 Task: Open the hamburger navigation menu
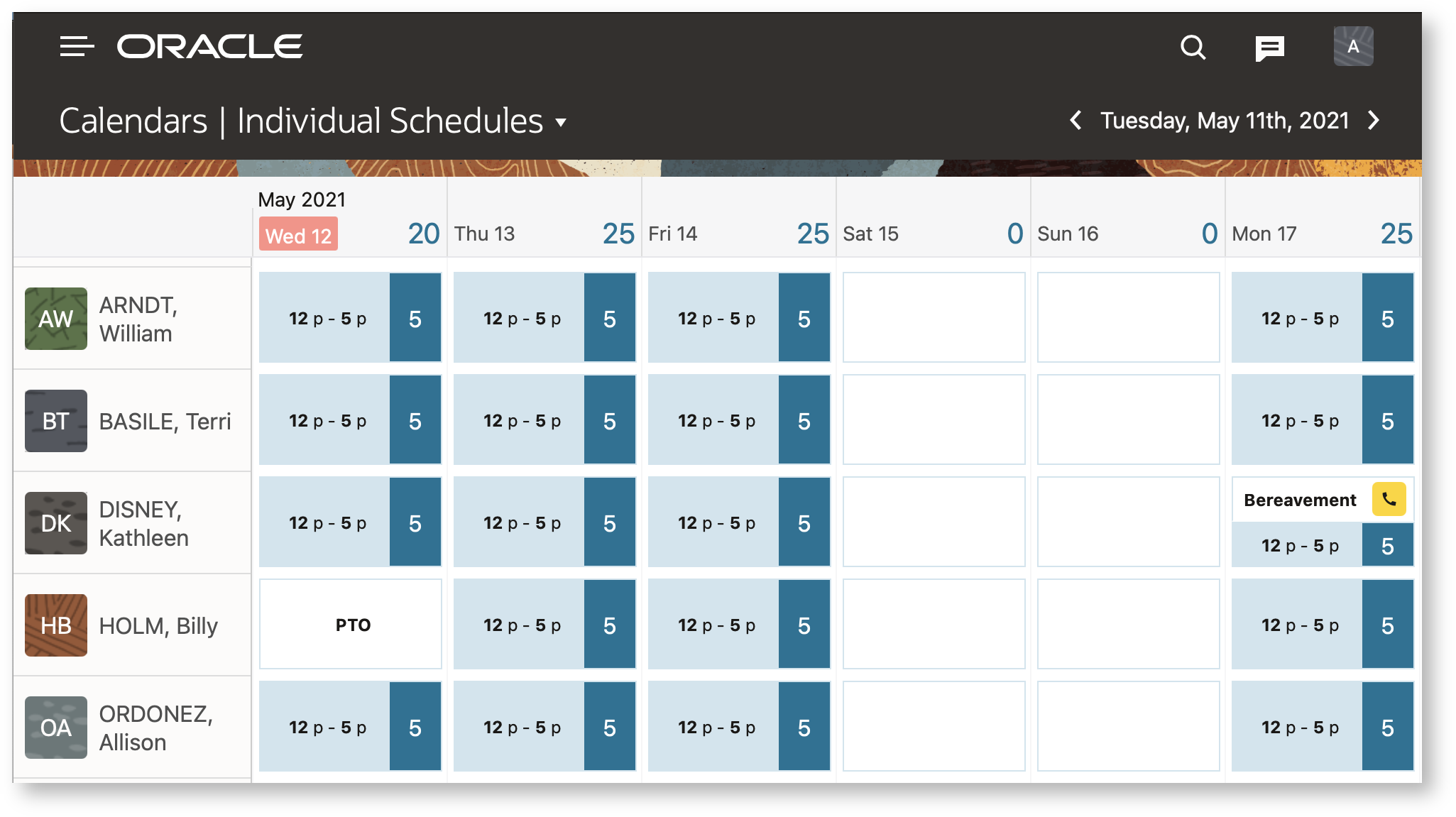[77, 48]
